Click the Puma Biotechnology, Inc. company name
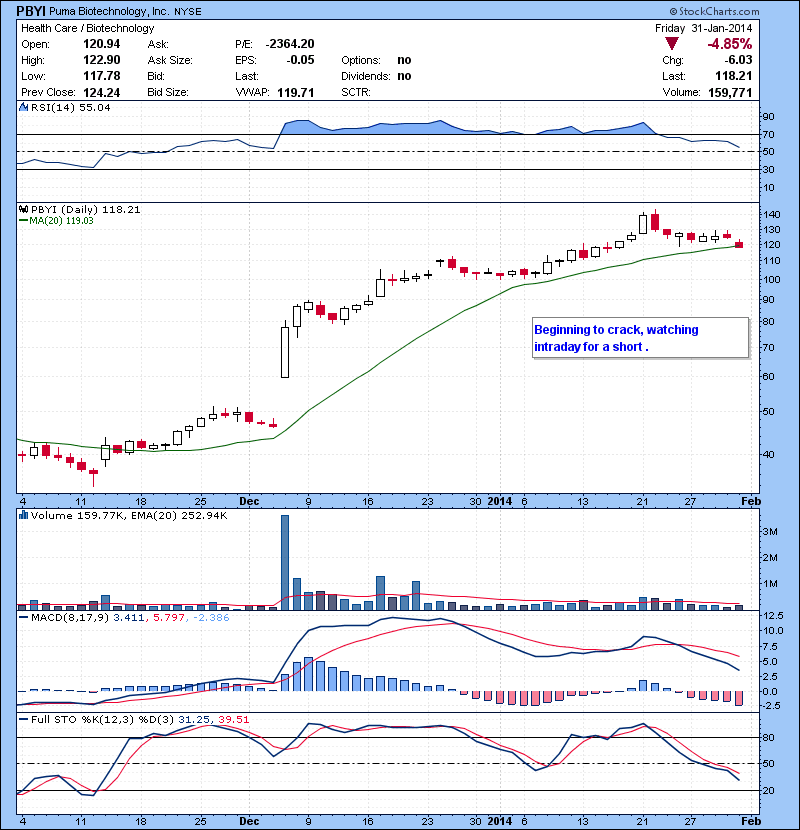 110,11
